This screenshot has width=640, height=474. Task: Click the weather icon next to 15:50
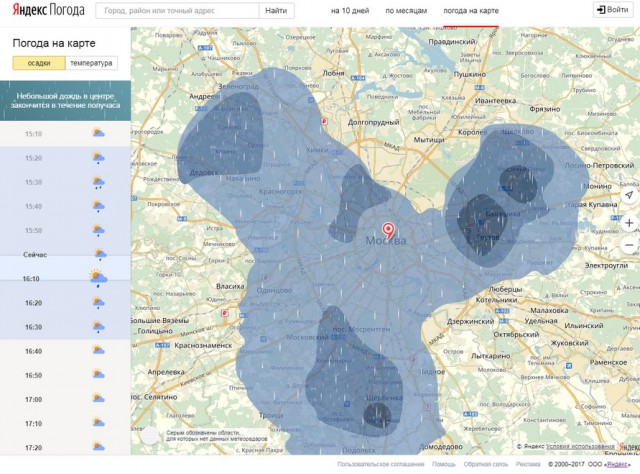[x=98, y=230]
